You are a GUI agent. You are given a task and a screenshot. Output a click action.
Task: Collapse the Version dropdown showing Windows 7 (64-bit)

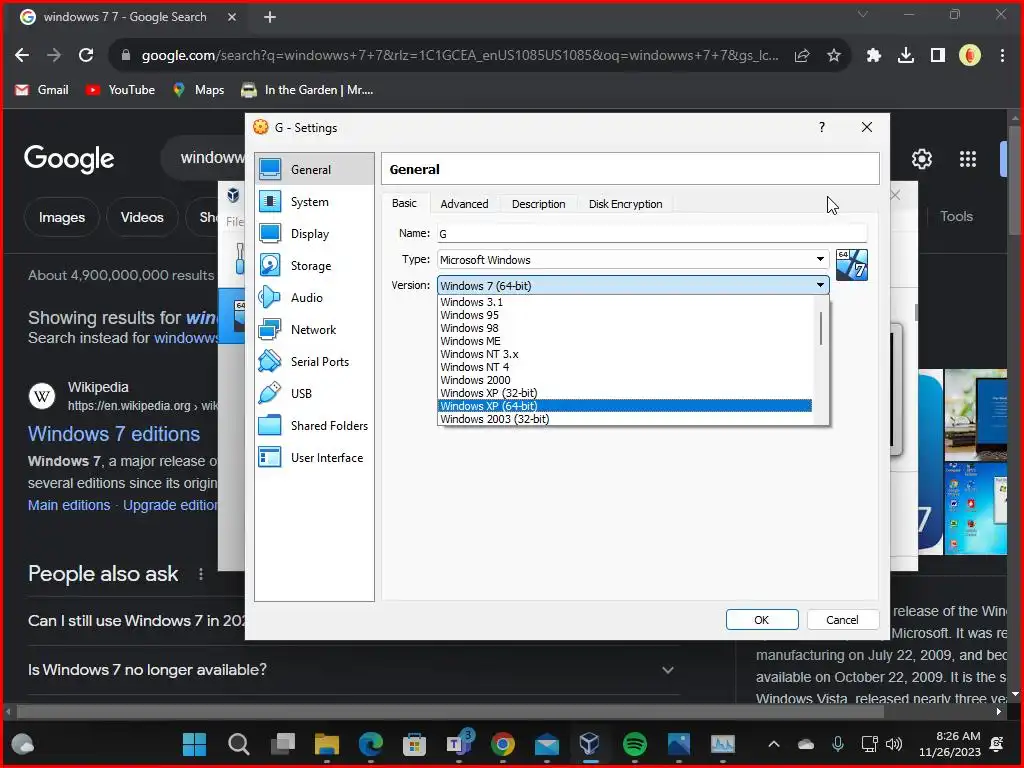coord(633,285)
